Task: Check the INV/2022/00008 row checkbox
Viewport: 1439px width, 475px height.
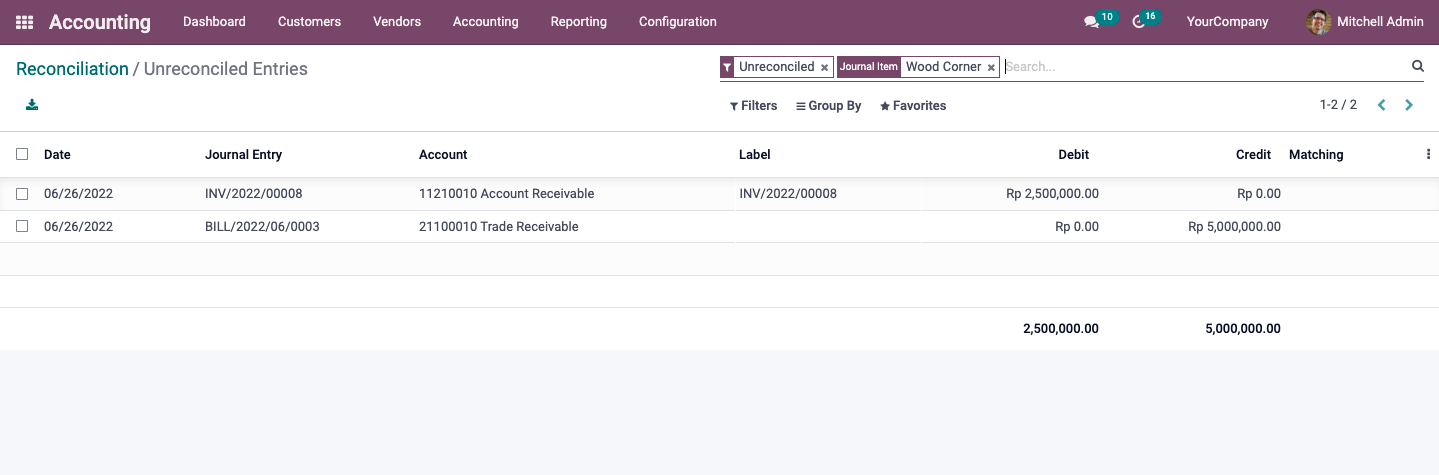Action: click(22, 194)
